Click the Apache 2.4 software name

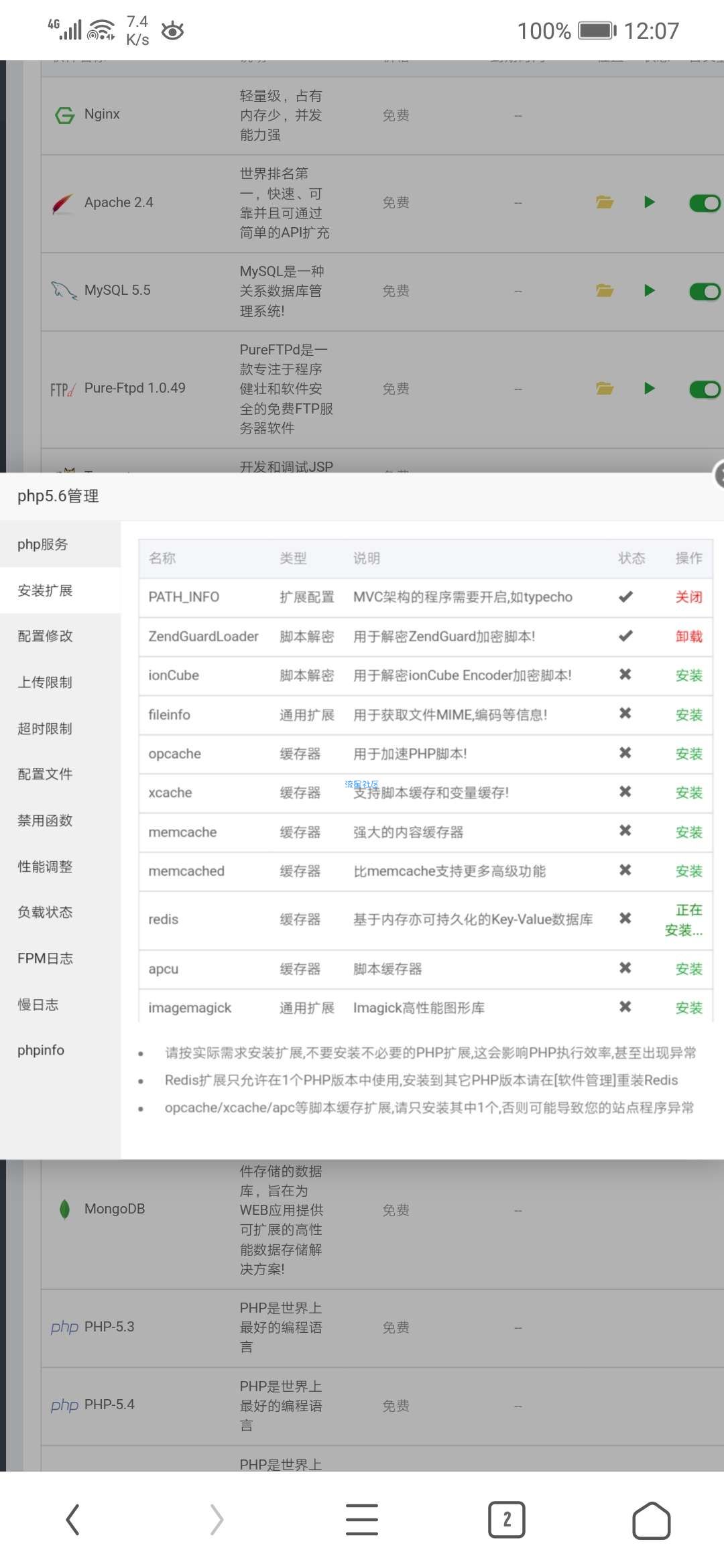point(119,202)
